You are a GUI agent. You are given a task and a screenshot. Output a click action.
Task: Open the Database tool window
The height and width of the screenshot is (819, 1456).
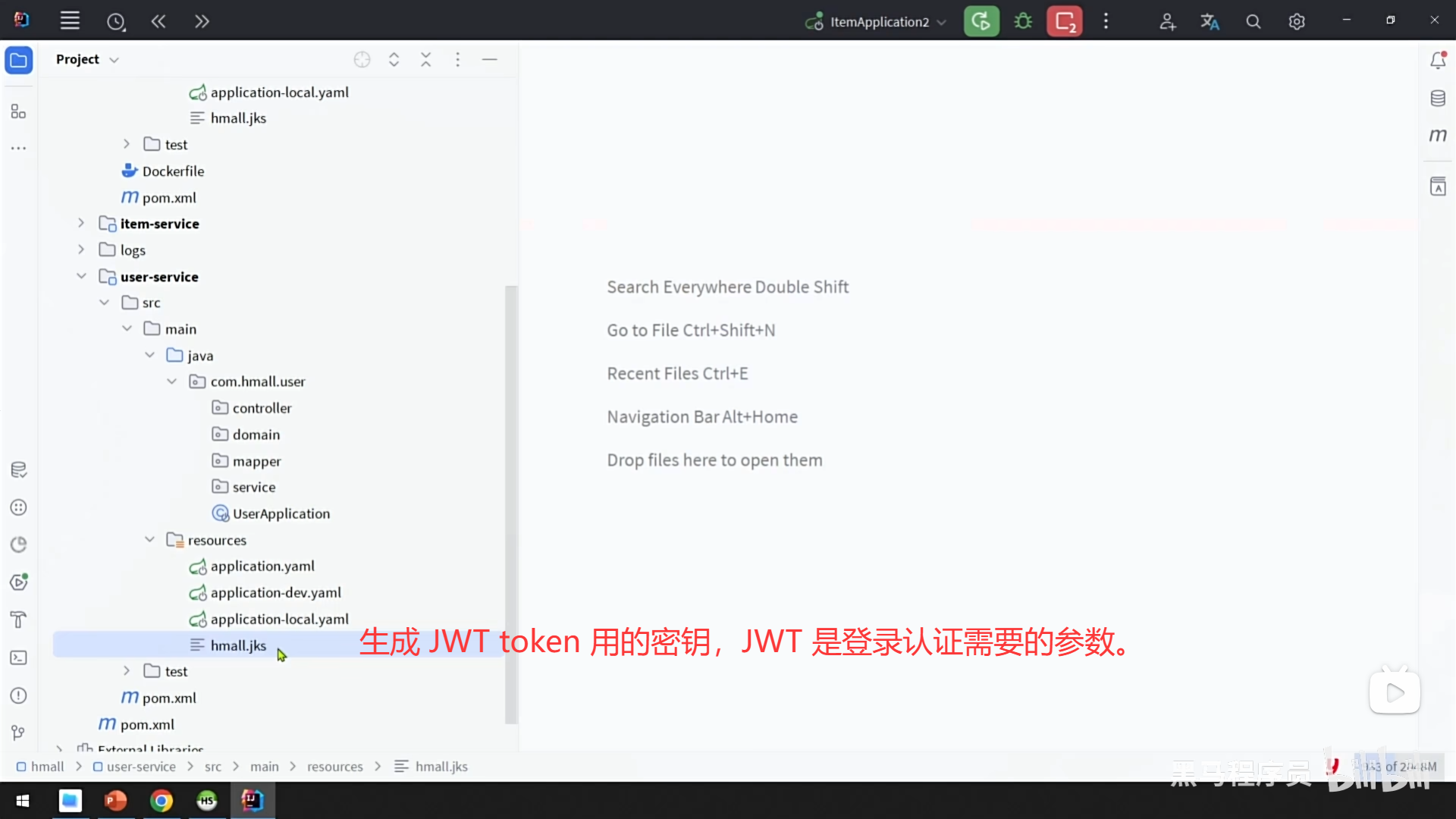(1438, 98)
